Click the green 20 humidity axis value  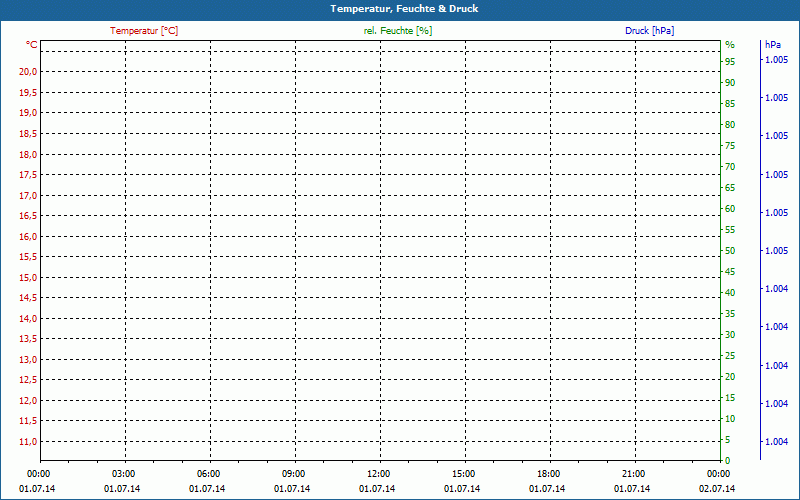(x=730, y=377)
